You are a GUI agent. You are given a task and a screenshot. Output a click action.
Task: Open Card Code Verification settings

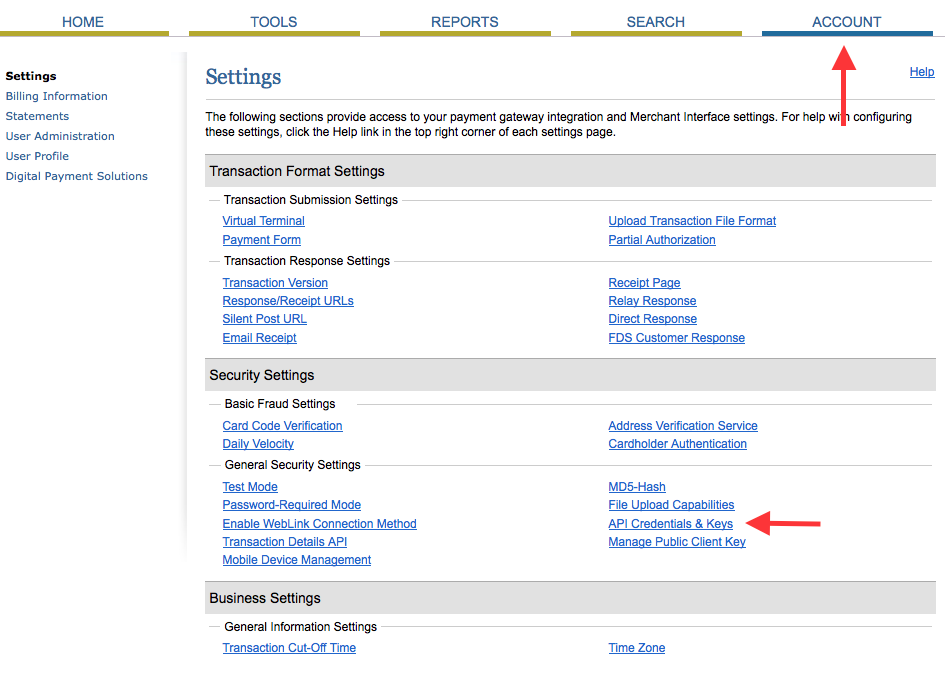(x=282, y=426)
